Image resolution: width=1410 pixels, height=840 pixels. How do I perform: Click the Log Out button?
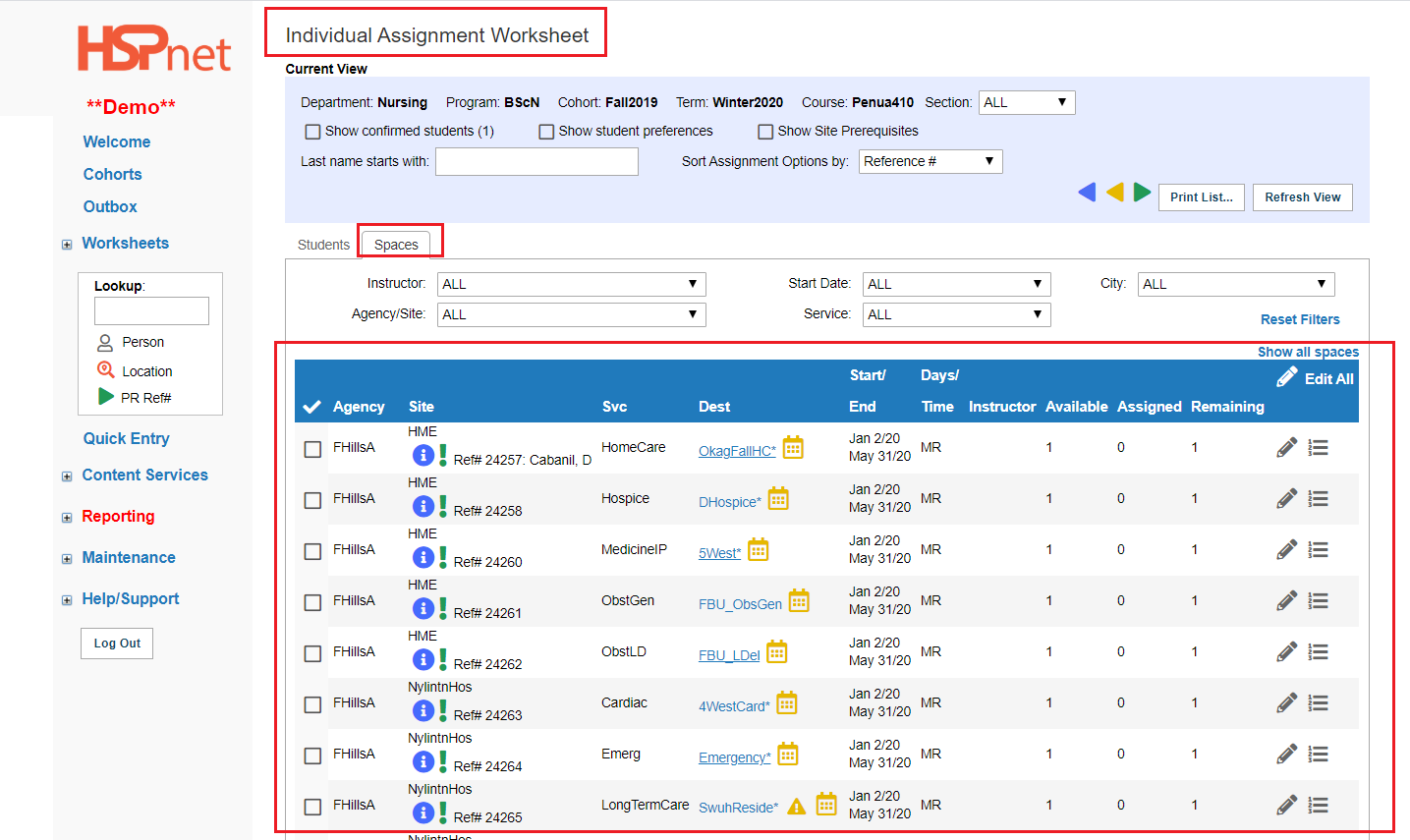(117, 644)
